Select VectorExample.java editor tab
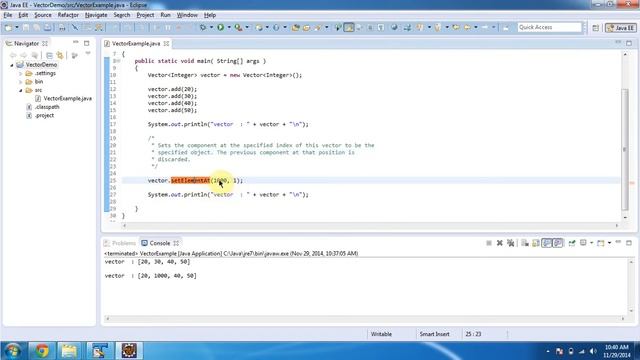This screenshot has width=640, height=360. (136, 43)
